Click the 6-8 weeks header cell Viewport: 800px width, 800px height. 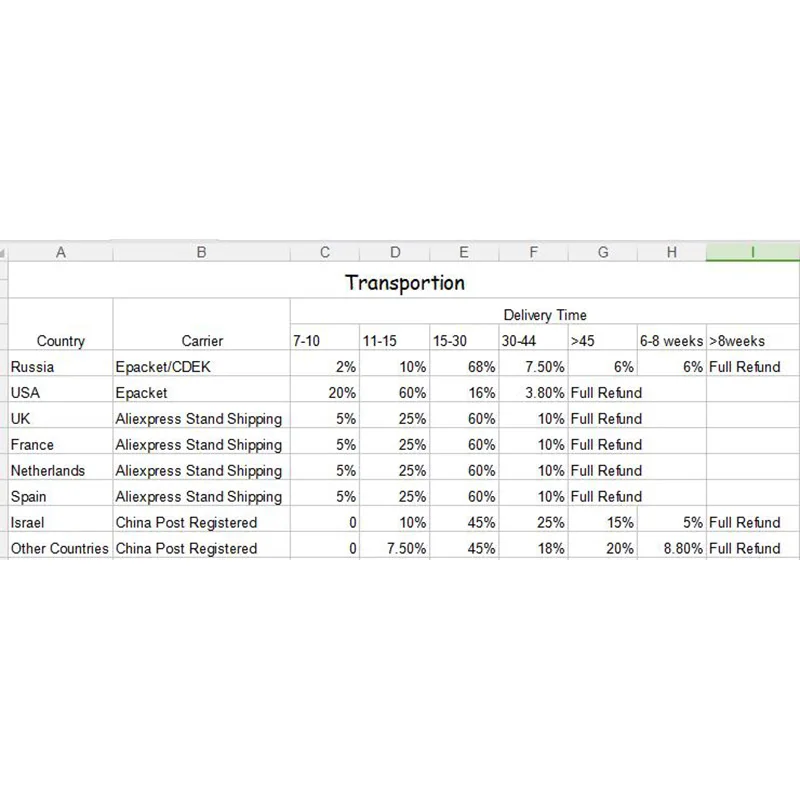click(672, 341)
